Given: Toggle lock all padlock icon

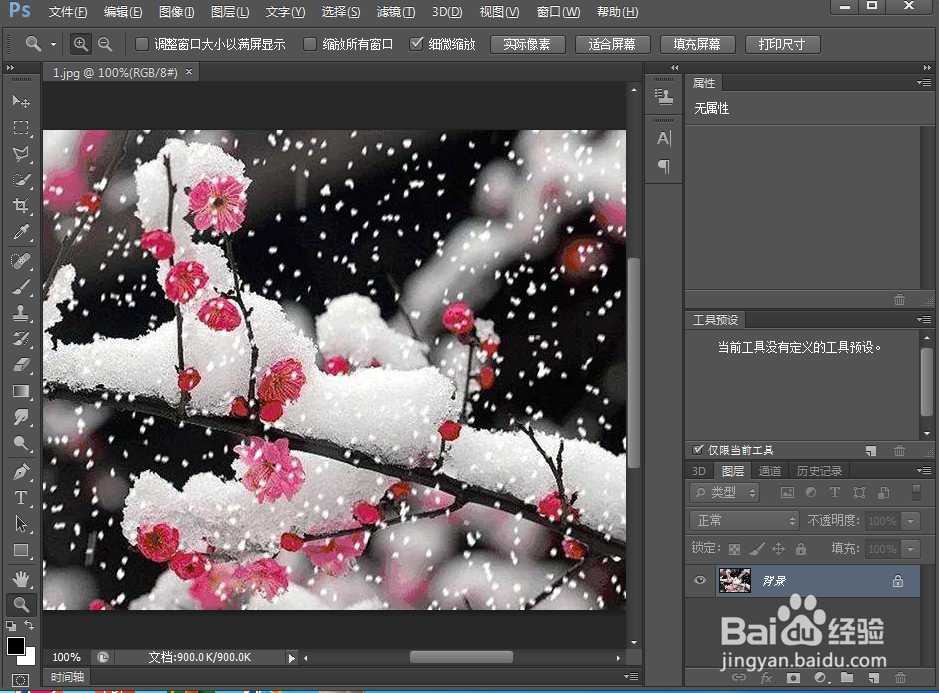Looking at the screenshot, I should (801, 549).
